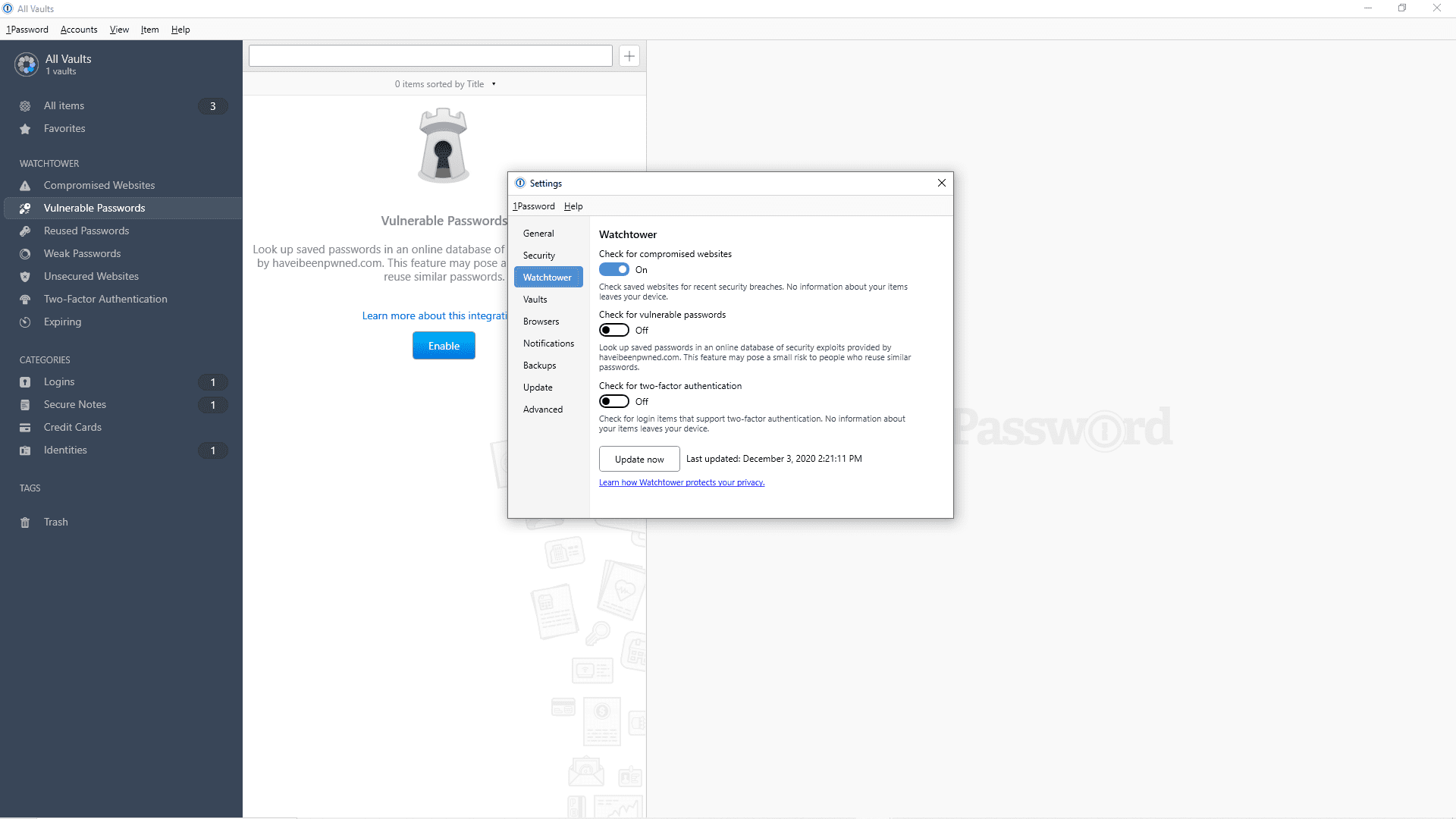Click the Credit Cards category icon
Image resolution: width=1456 pixels, height=819 pixels.
click(25, 428)
